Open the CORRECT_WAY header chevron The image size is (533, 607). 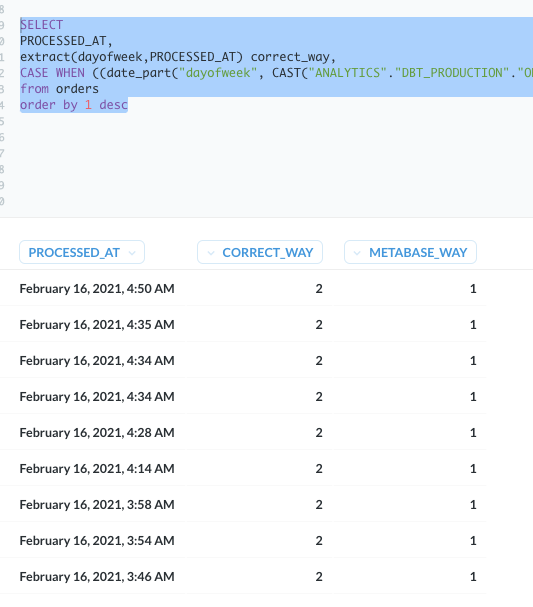click(211, 253)
